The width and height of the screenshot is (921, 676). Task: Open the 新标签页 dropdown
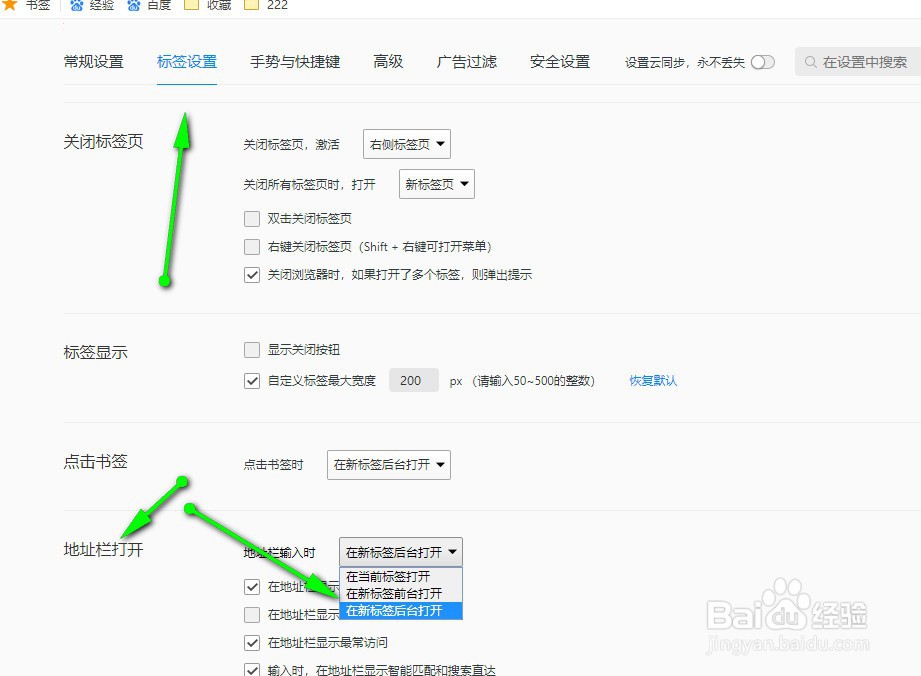436,183
